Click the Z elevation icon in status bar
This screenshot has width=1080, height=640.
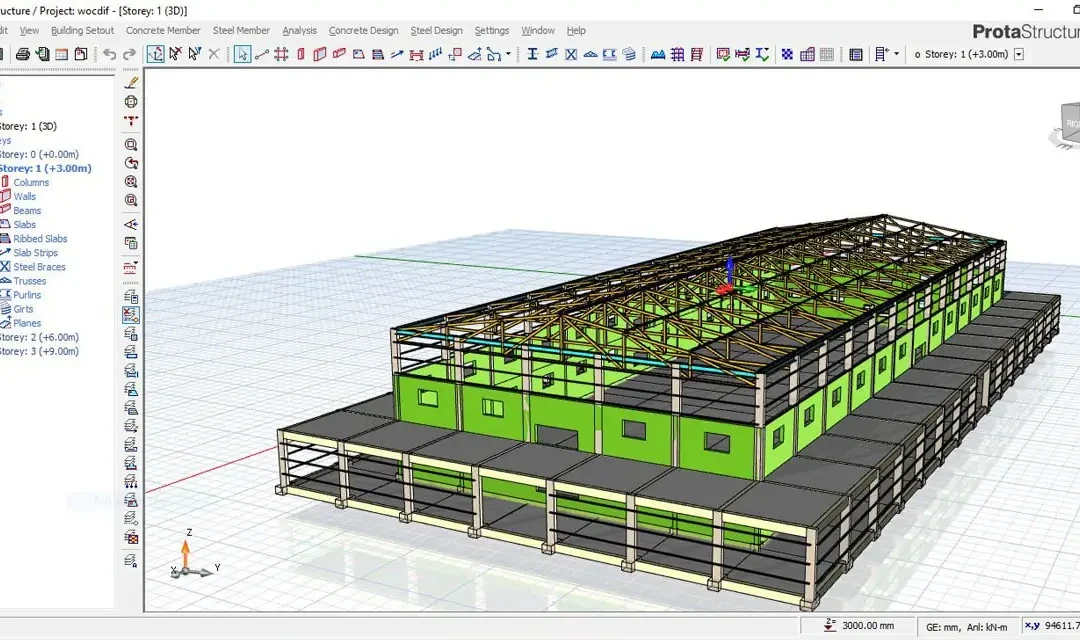tap(830, 626)
